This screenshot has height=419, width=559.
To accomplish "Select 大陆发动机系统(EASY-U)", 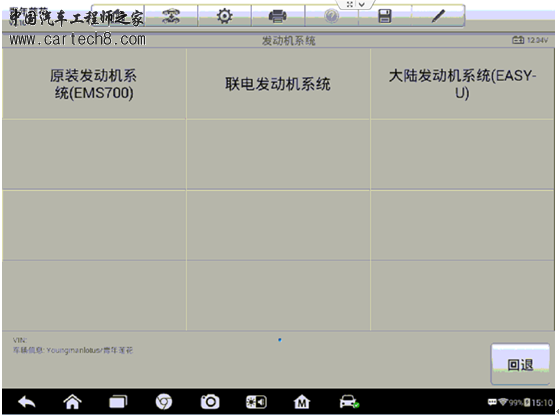I will 462,84.
